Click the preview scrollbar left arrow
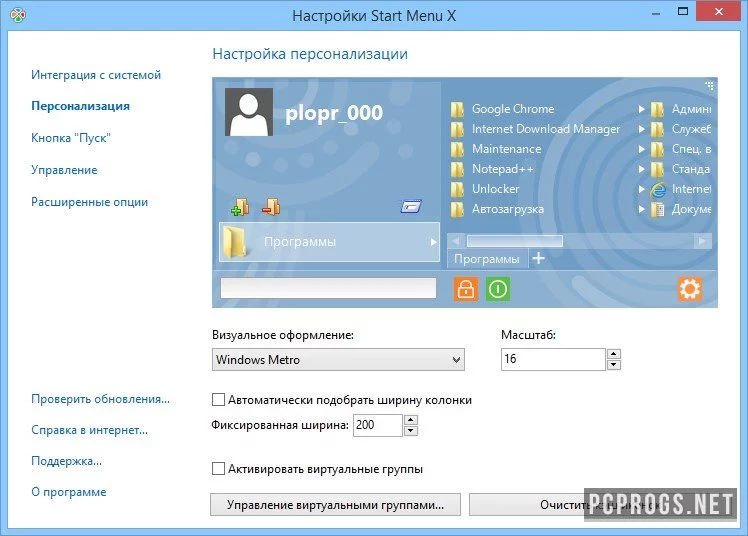Viewport: 748px width, 536px height. [455, 241]
